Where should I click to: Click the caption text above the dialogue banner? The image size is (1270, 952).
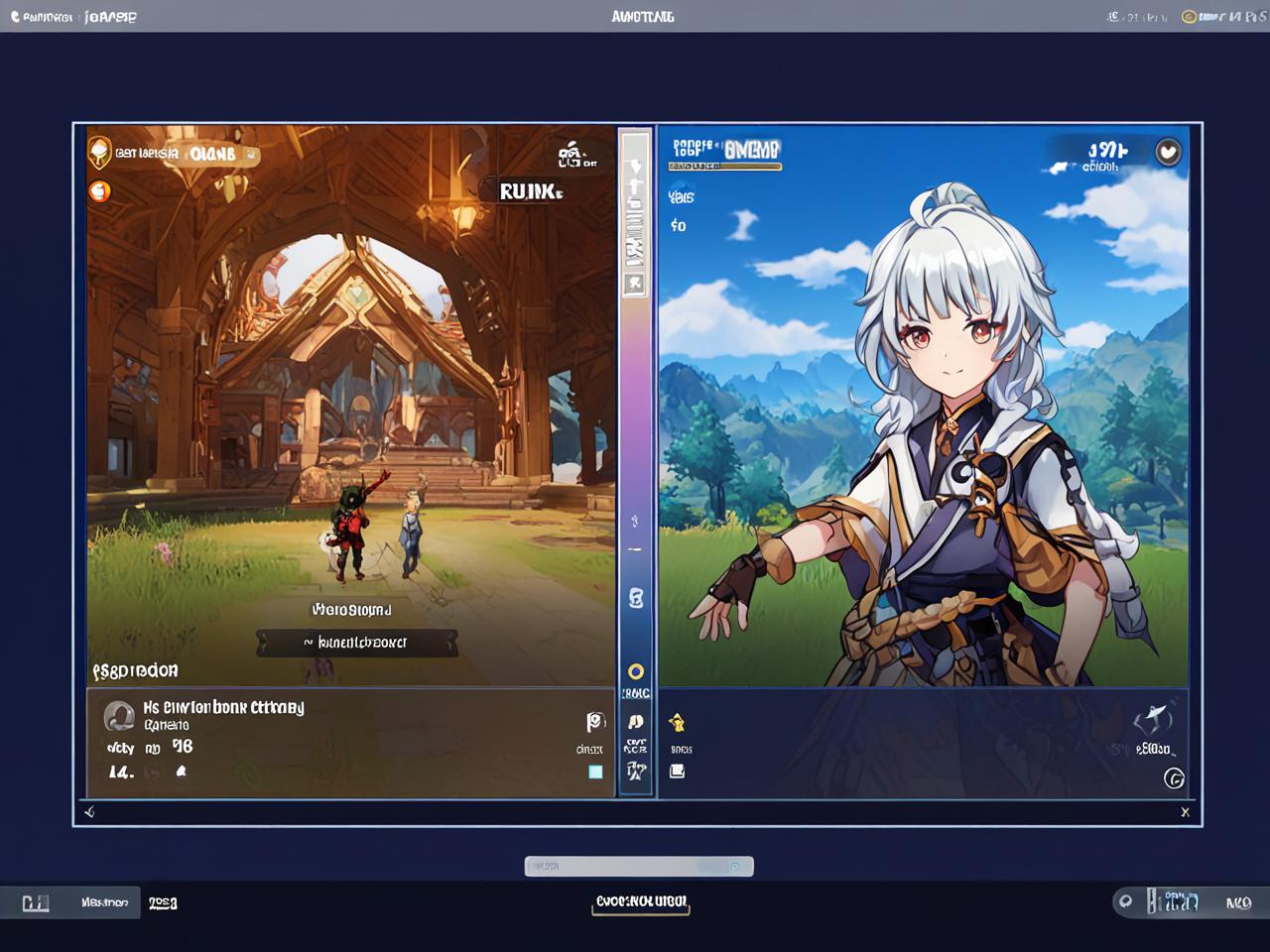pyautogui.click(x=352, y=610)
